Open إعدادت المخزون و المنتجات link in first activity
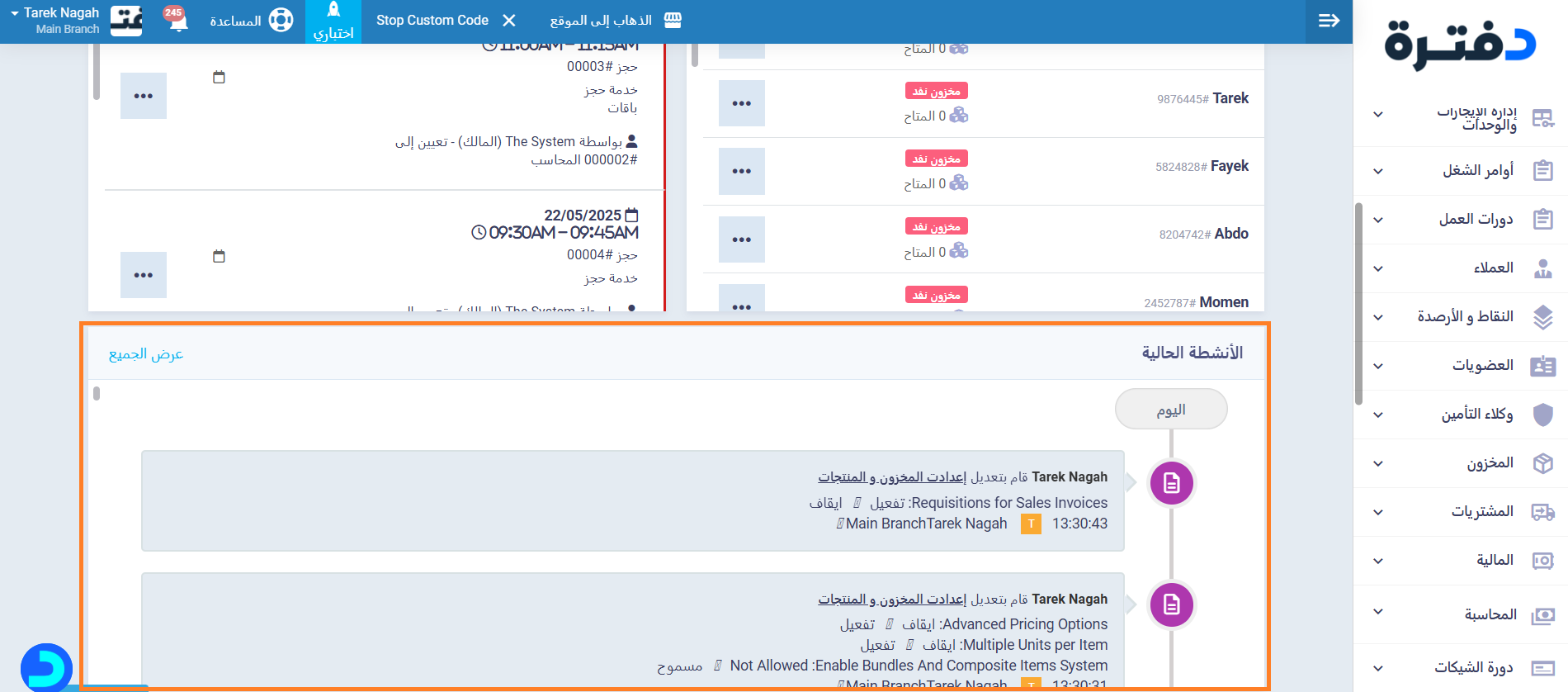 coord(892,477)
